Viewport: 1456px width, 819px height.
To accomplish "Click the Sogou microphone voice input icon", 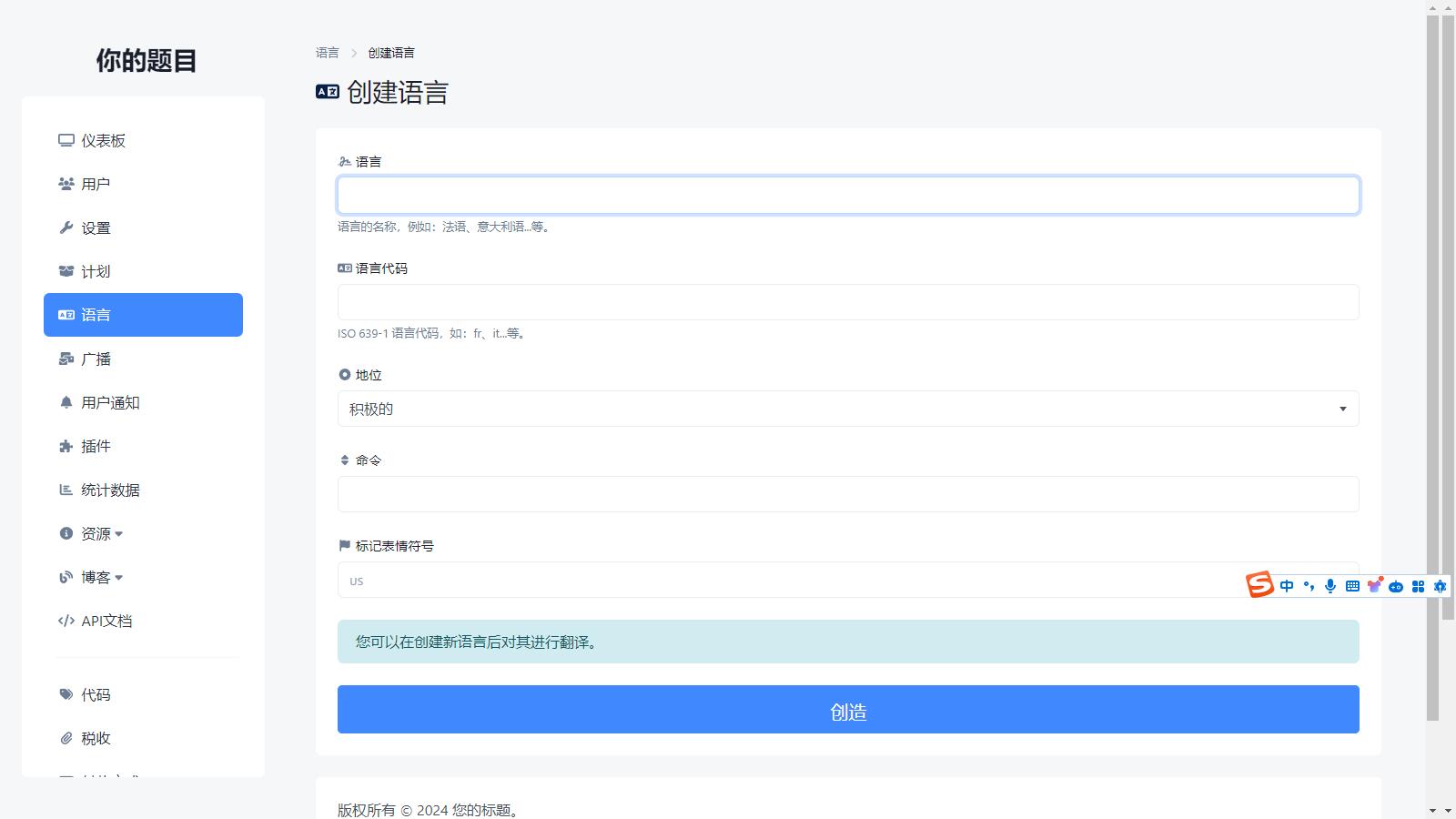I will coord(1330,586).
